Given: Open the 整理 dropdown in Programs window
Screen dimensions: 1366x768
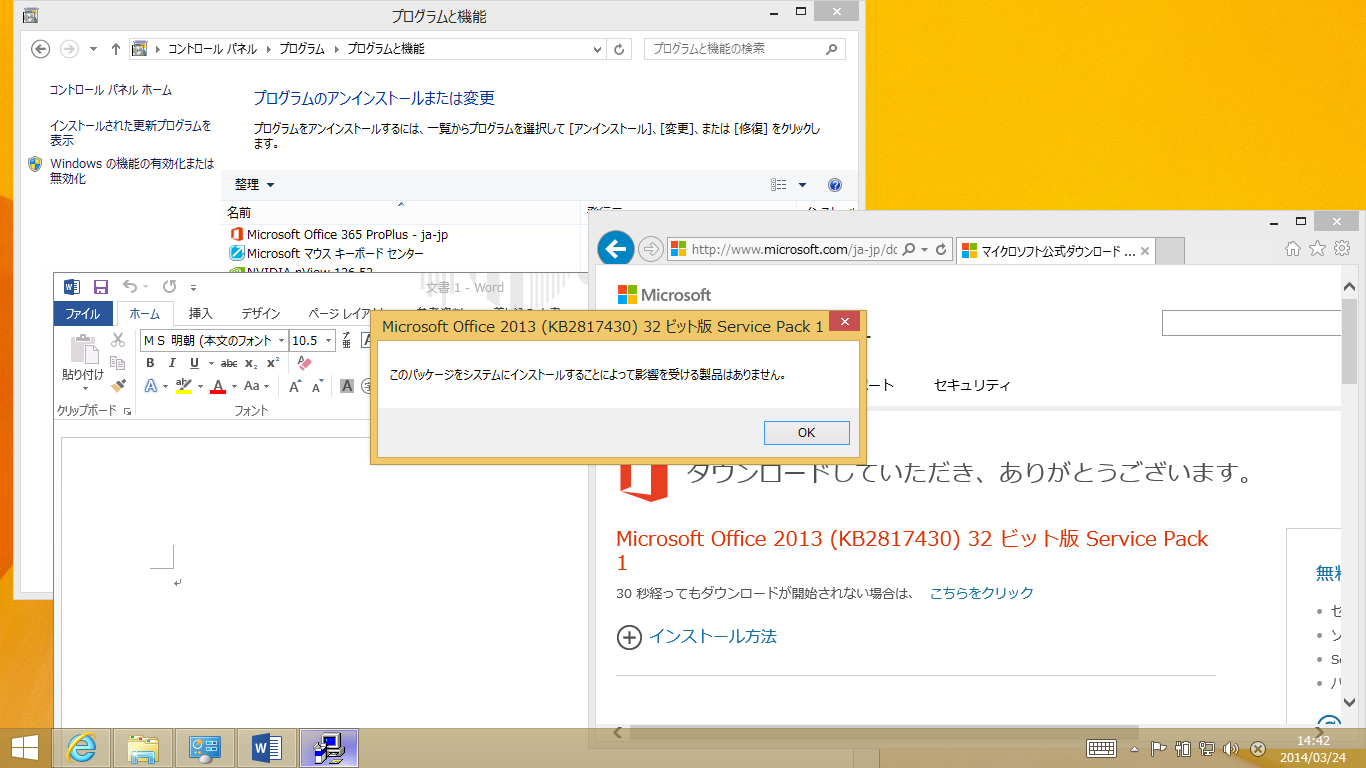Looking at the screenshot, I should pos(254,185).
